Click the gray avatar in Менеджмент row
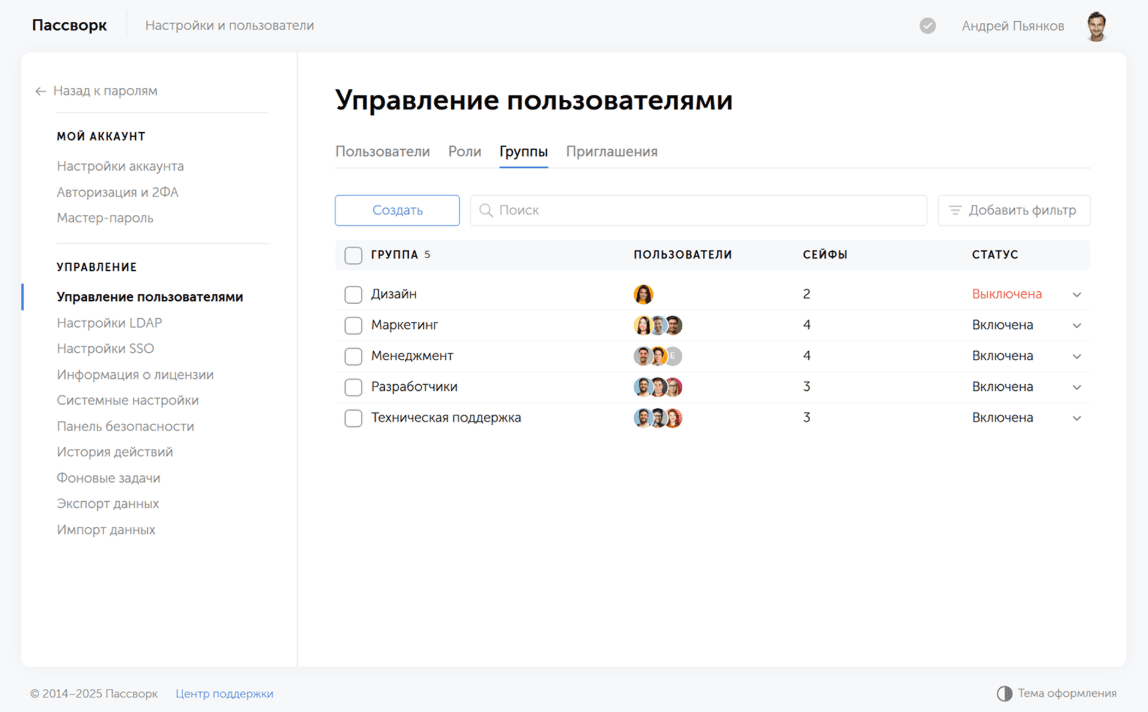The height and width of the screenshot is (712, 1148). [x=674, y=356]
